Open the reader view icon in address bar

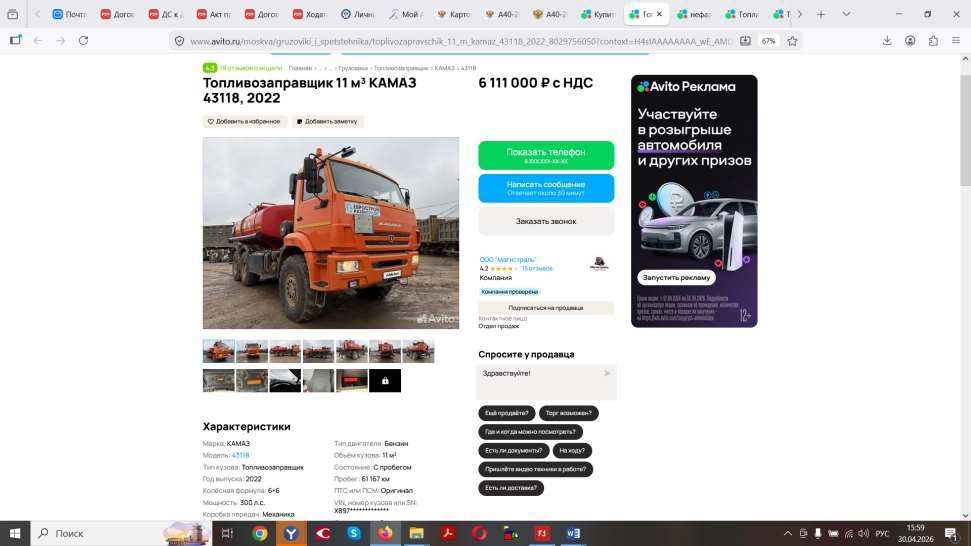pos(745,41)
